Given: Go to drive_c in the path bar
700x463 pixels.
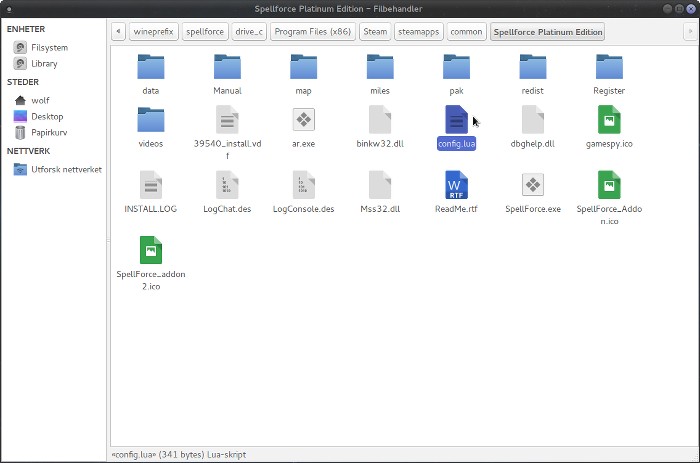Looking at the screenshot, I should [249, 32].
